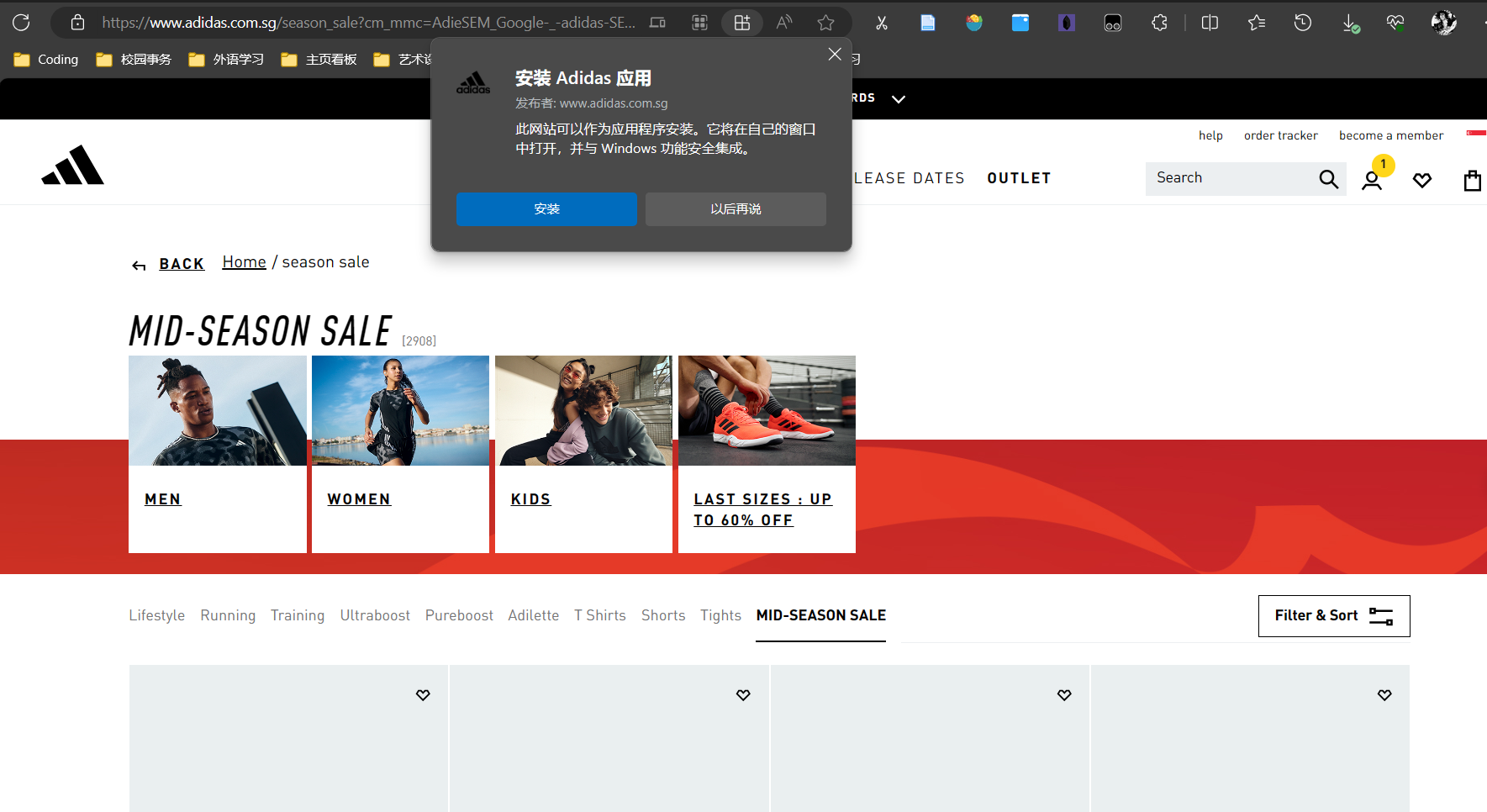Click the read aloud icon
This screenshot has height=812, width=1487.
(784, 23)
